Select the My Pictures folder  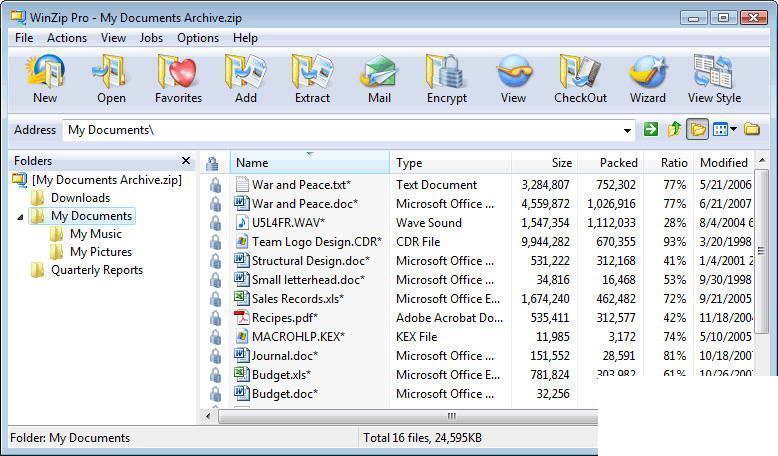click(101, 252)
